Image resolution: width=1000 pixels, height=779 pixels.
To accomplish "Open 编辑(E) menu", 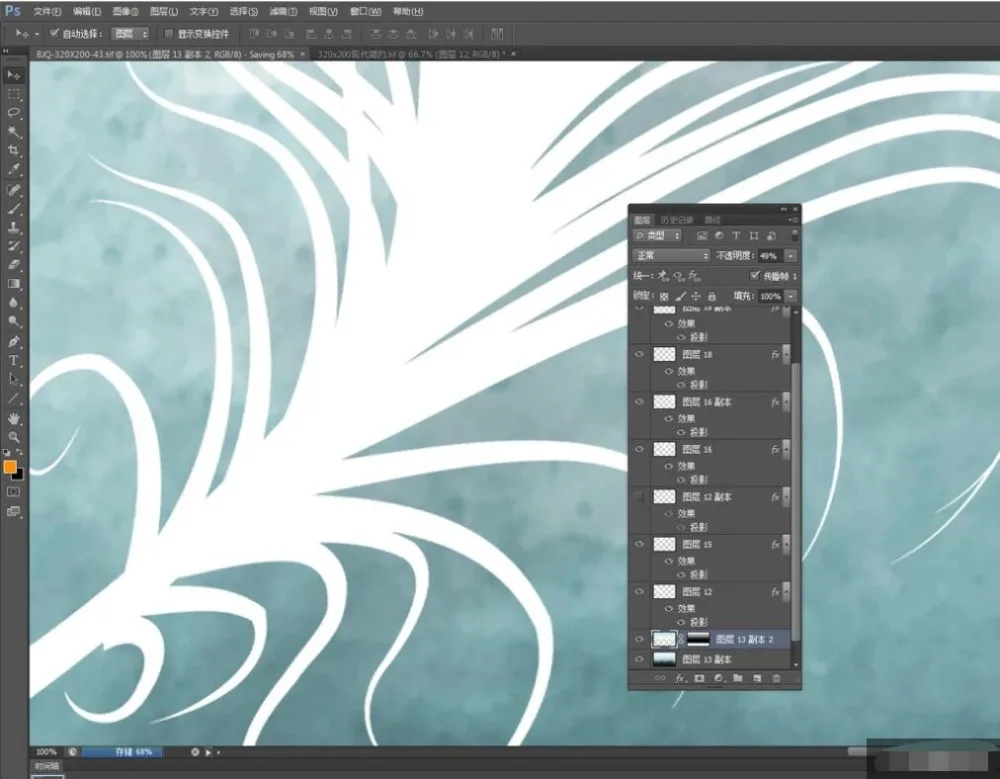I will pyautogui.click(x=87, y=11).
